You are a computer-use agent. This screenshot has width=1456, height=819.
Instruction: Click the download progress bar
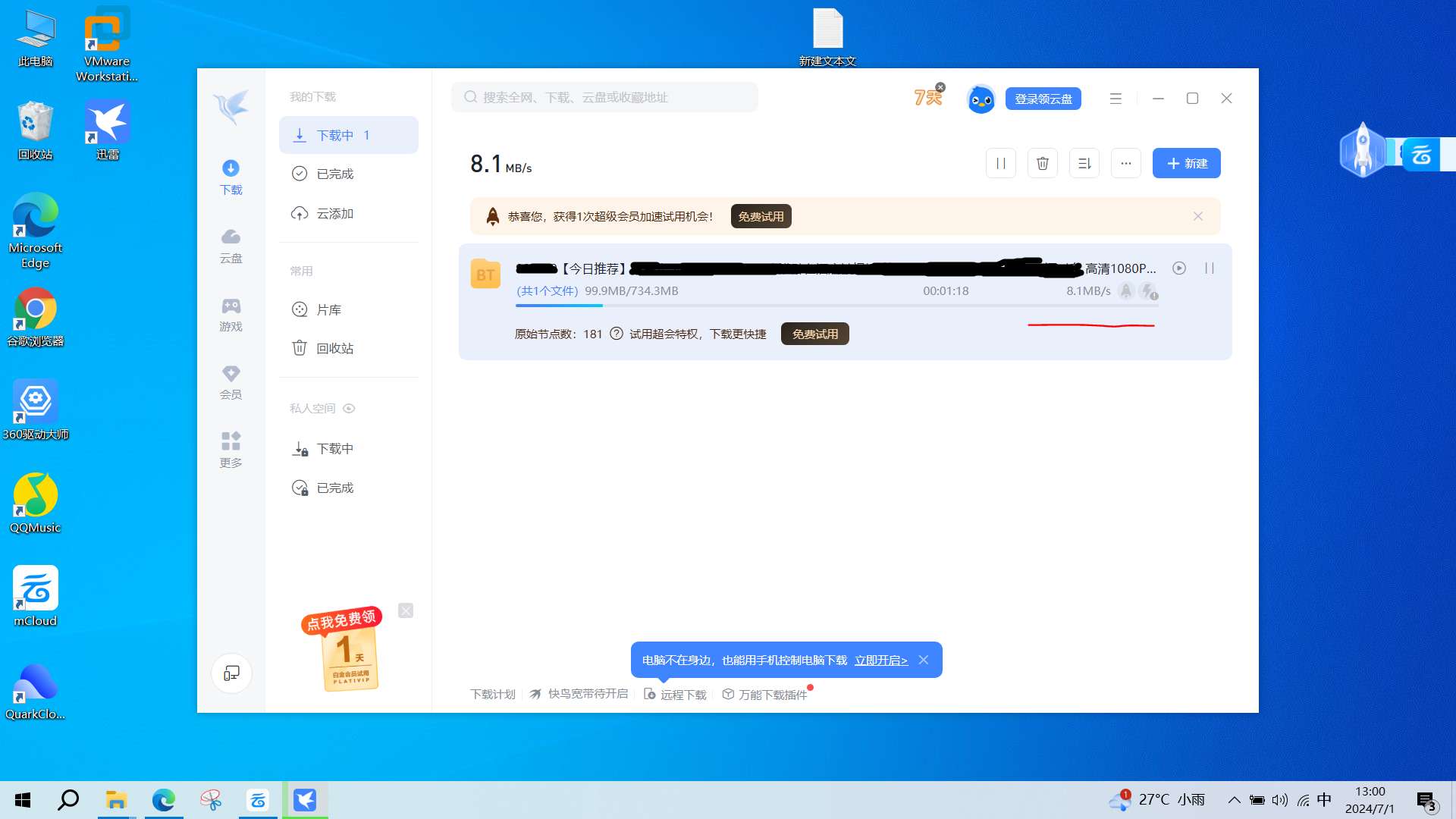pos(836,305)
